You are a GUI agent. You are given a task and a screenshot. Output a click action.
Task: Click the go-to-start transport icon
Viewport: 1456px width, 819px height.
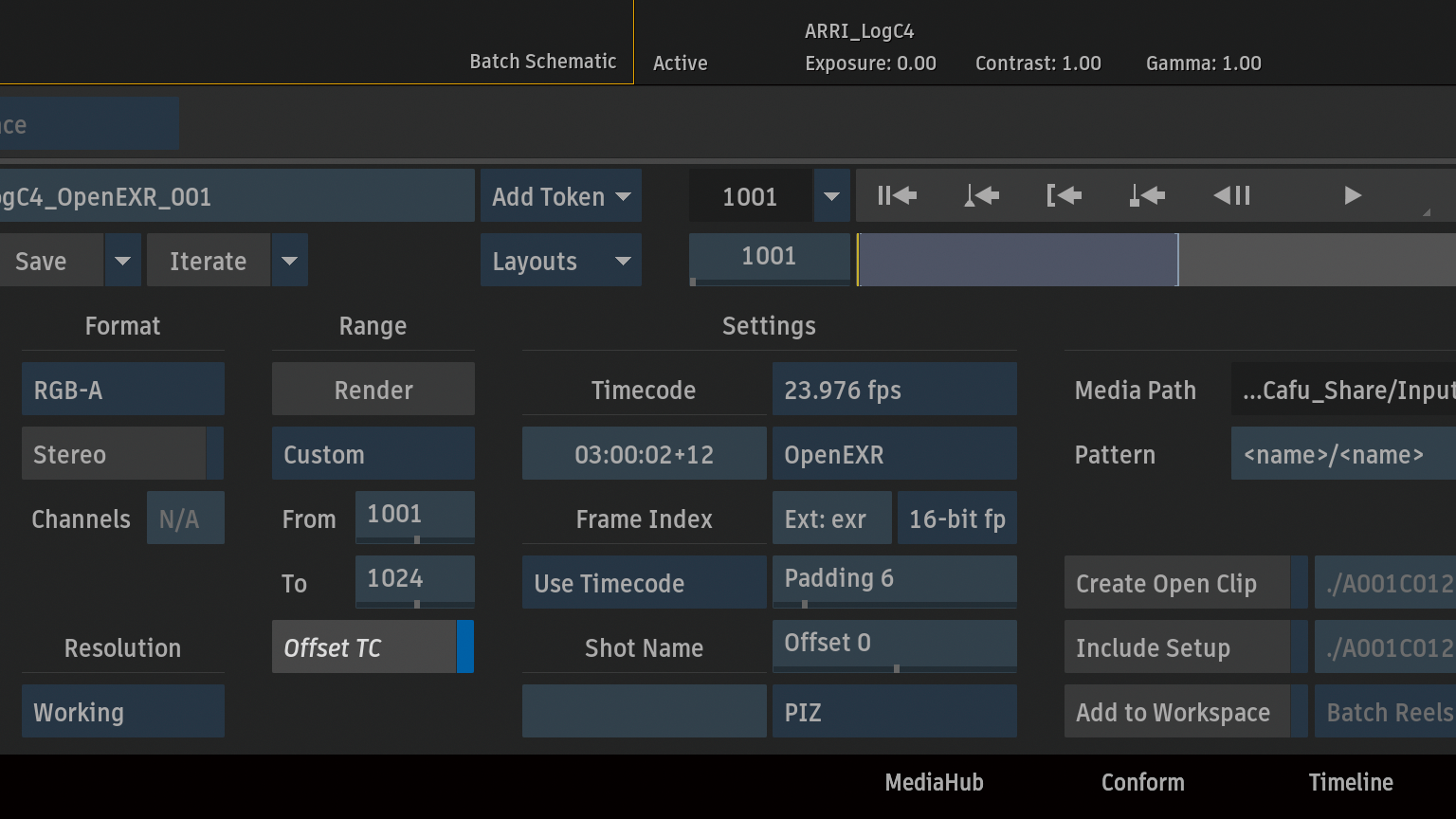click(897, 196)
